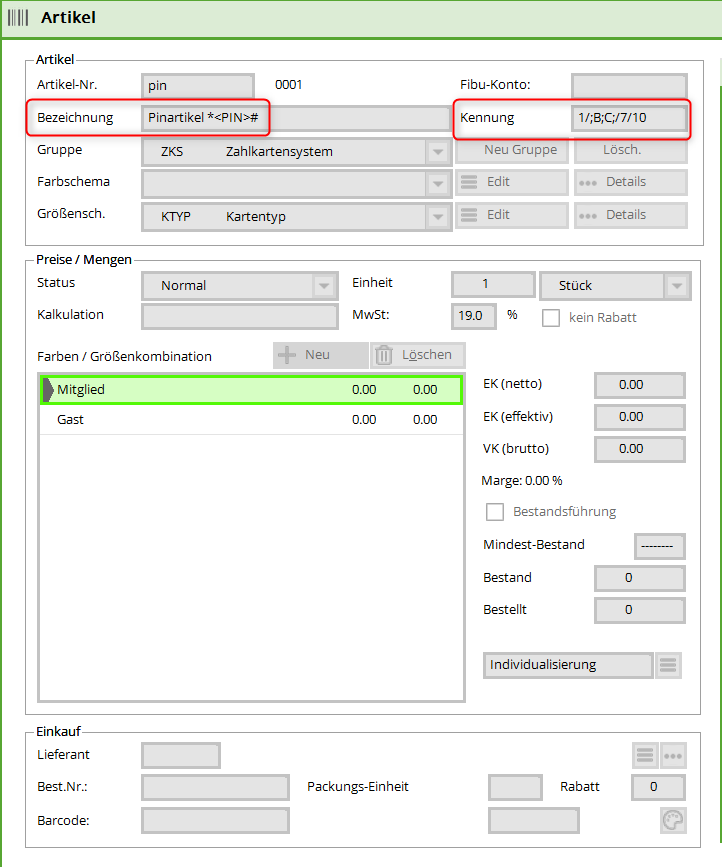
Task: Click the trash icon of Löschen
Action: pos(384,355)
